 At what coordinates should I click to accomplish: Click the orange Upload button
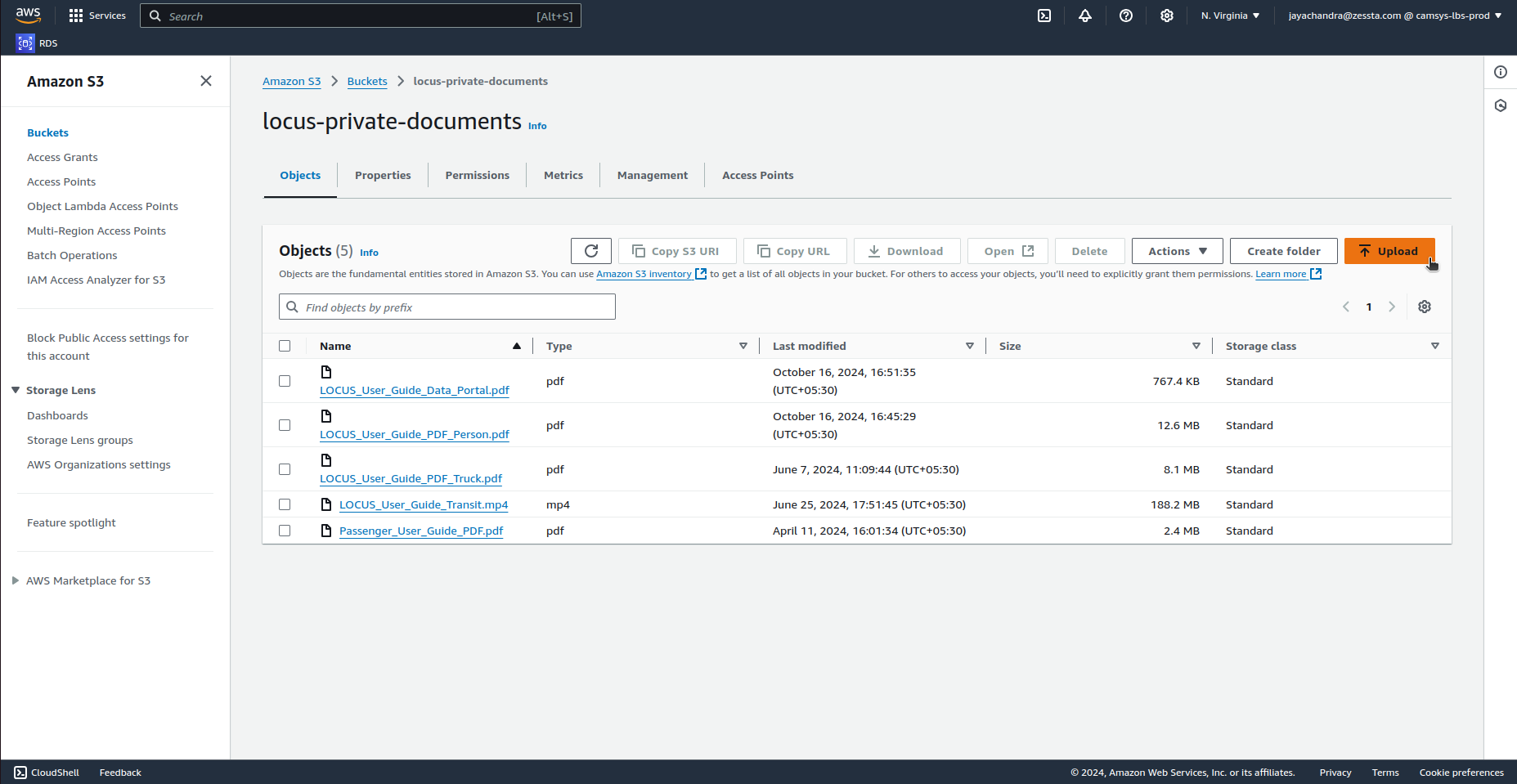click(1389, 251)
